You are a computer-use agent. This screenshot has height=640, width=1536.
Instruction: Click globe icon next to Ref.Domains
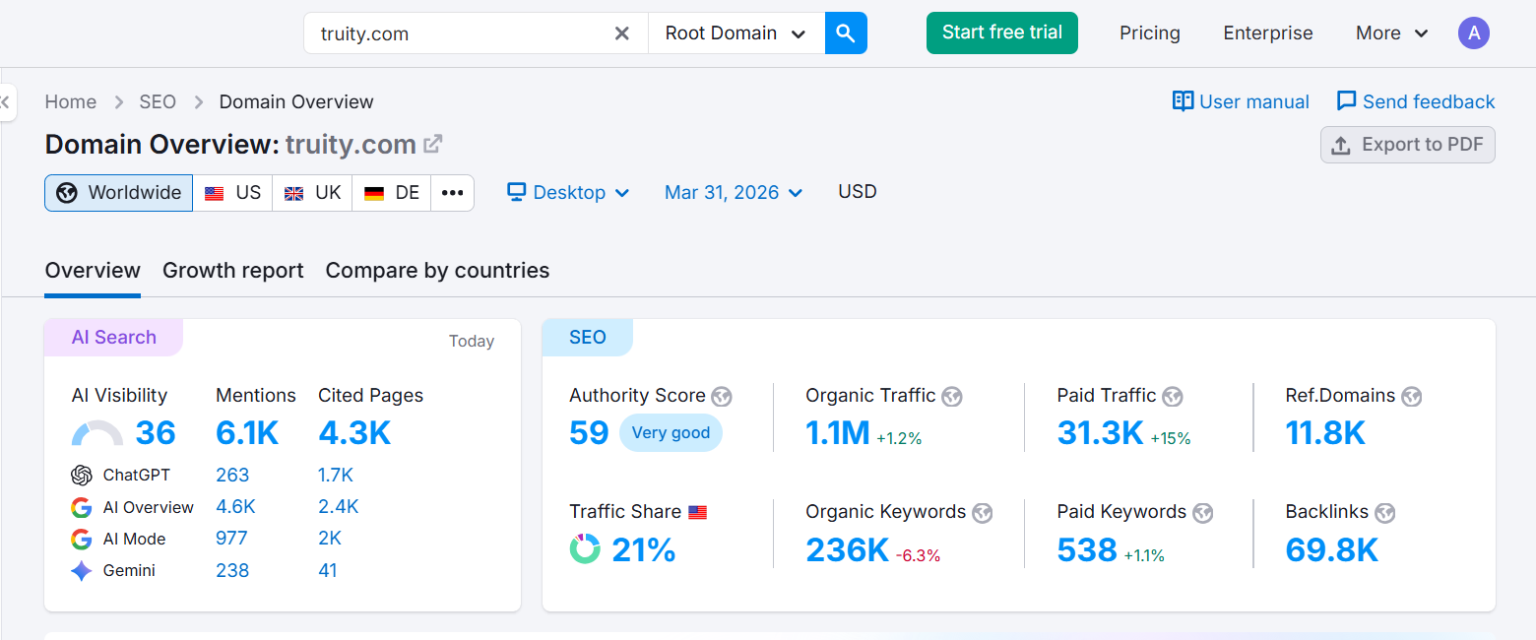coord(1411,397)
